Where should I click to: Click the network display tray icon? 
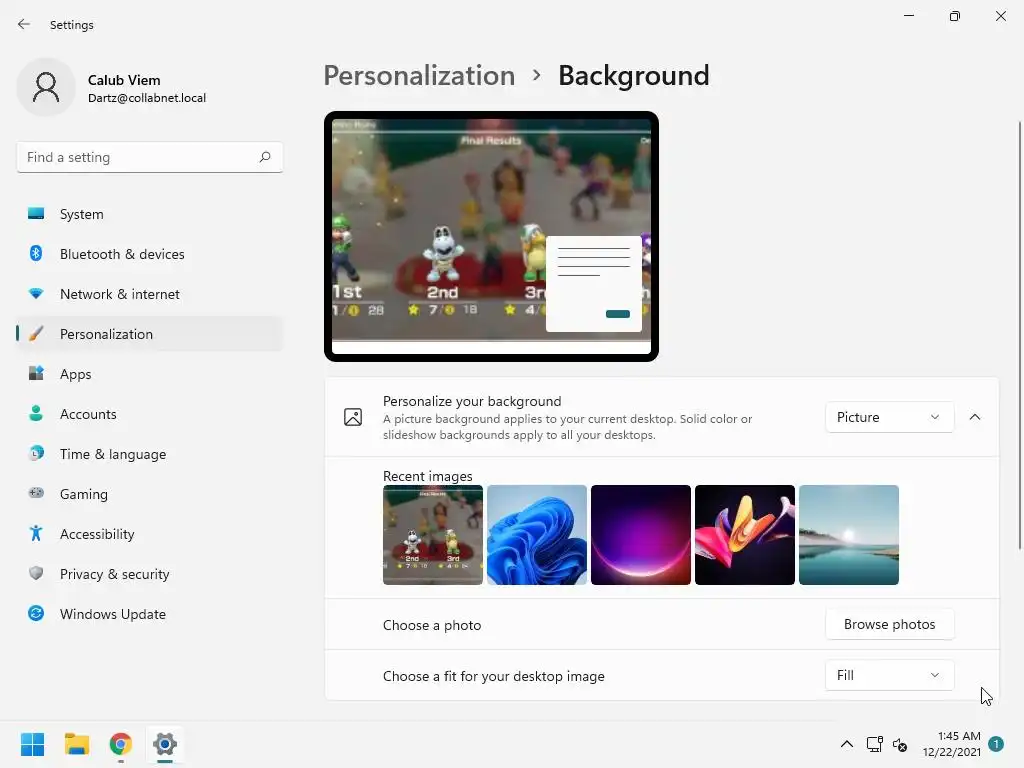(x=874, y=744)
